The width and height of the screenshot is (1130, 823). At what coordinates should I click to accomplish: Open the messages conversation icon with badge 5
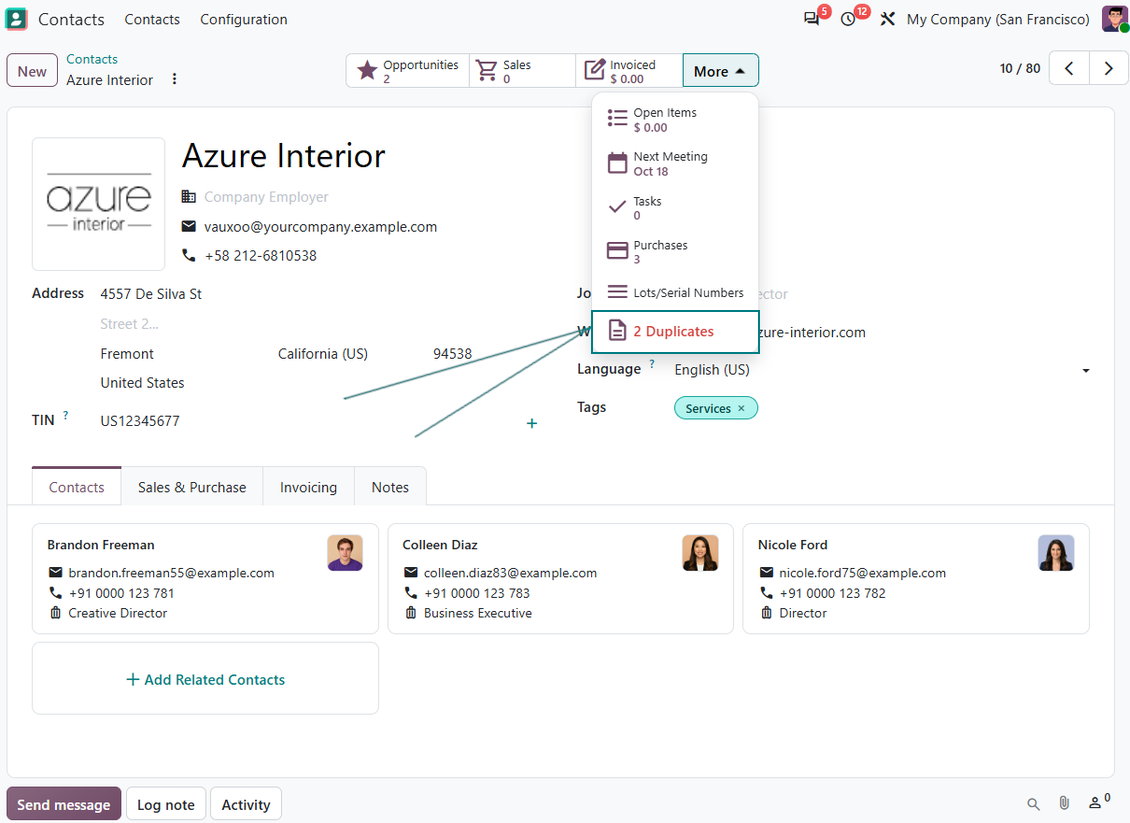point(812,19)
